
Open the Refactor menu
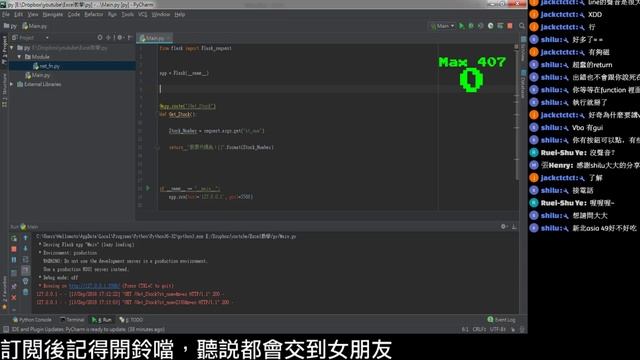tap(94, 14)
